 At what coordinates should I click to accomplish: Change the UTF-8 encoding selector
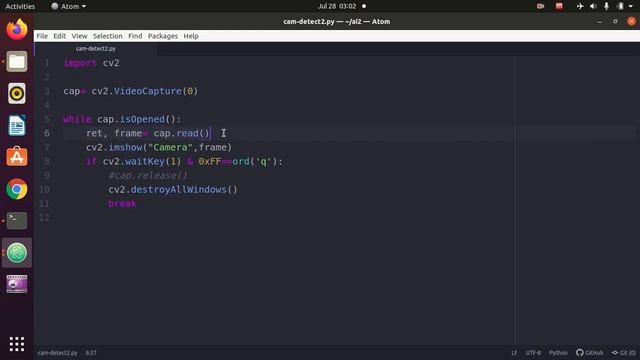tap(533, 353)
